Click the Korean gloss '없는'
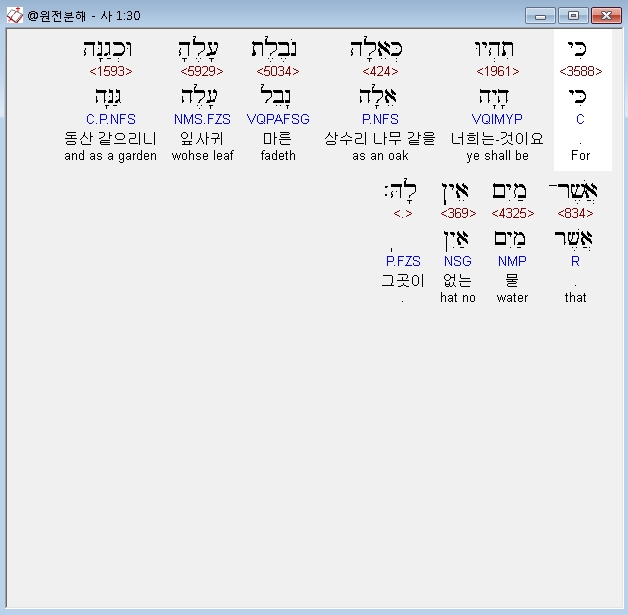The width and height of the screenshot is (628, 615). (x=457, y=280)
